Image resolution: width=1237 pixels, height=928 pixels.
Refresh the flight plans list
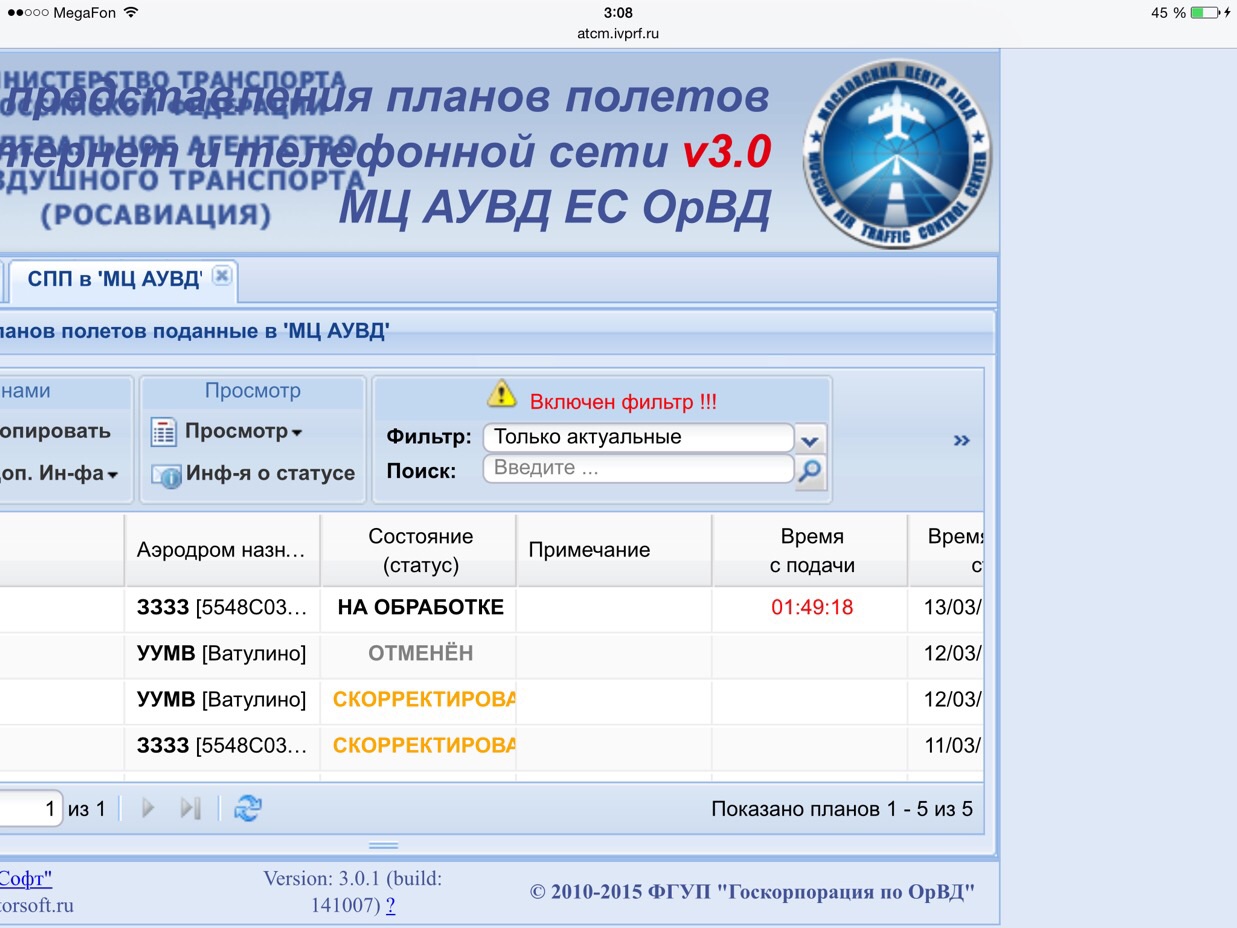(x=247, y=808)
